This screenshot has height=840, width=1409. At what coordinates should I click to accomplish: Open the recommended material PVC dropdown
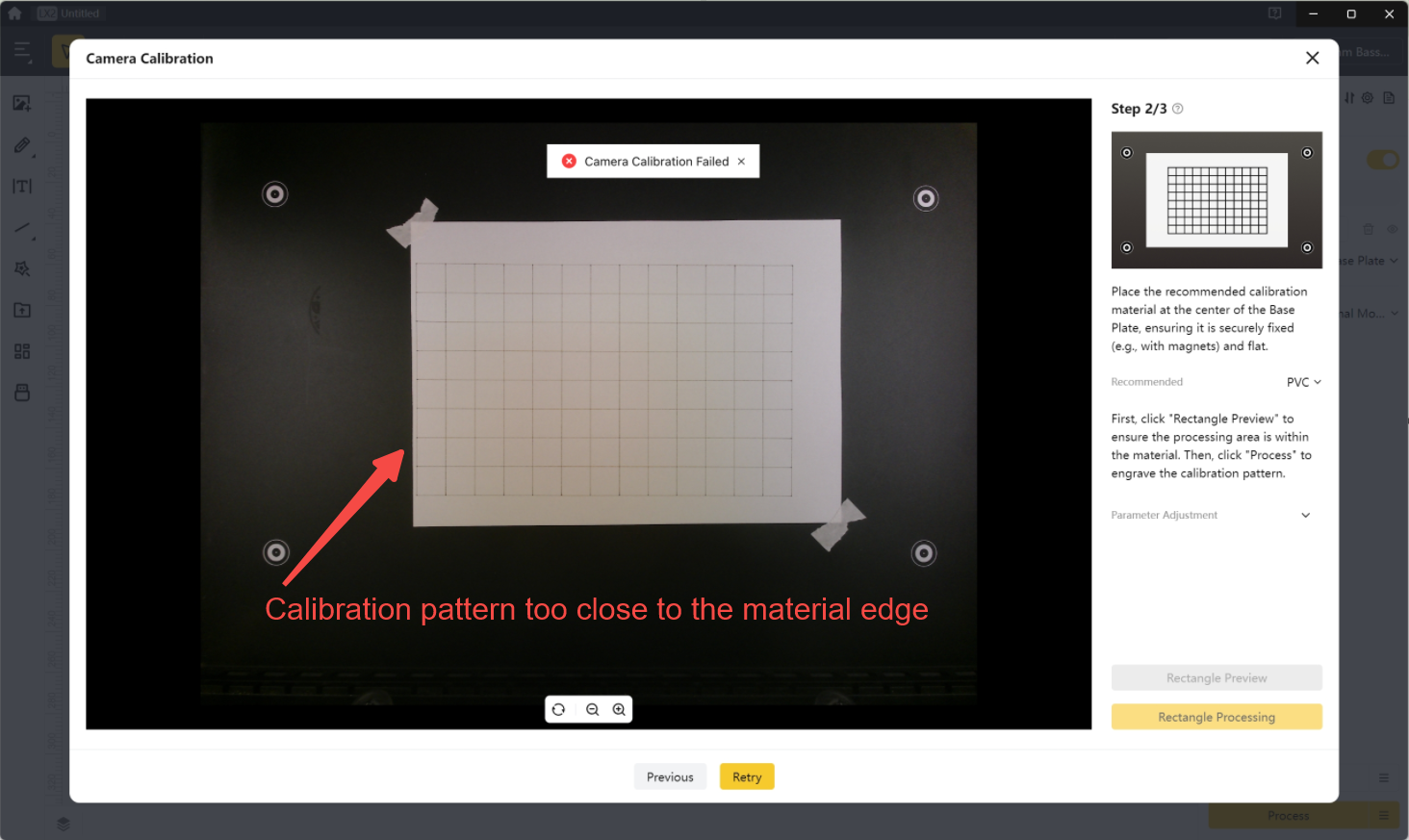tap(1304, 382)
